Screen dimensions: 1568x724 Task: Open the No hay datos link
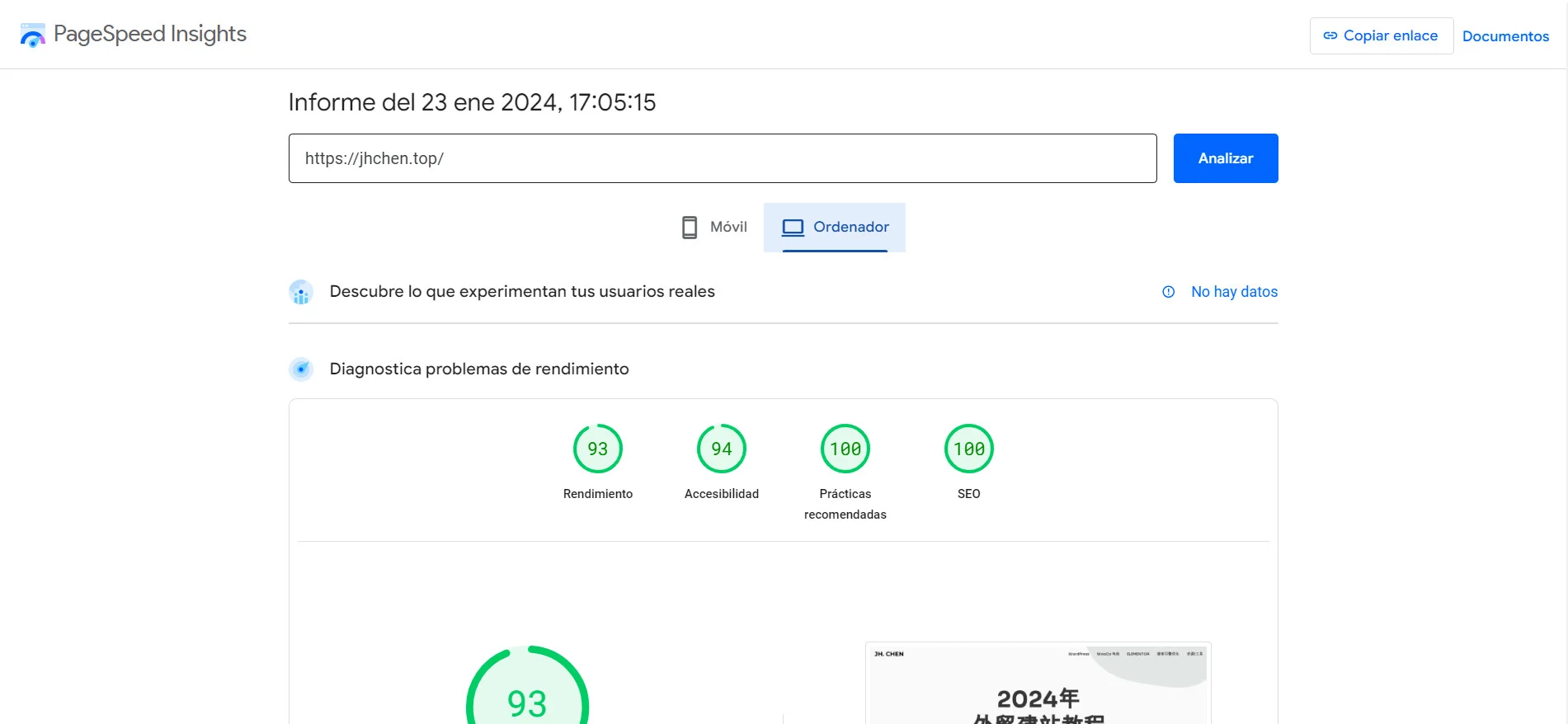point(1234,292)
